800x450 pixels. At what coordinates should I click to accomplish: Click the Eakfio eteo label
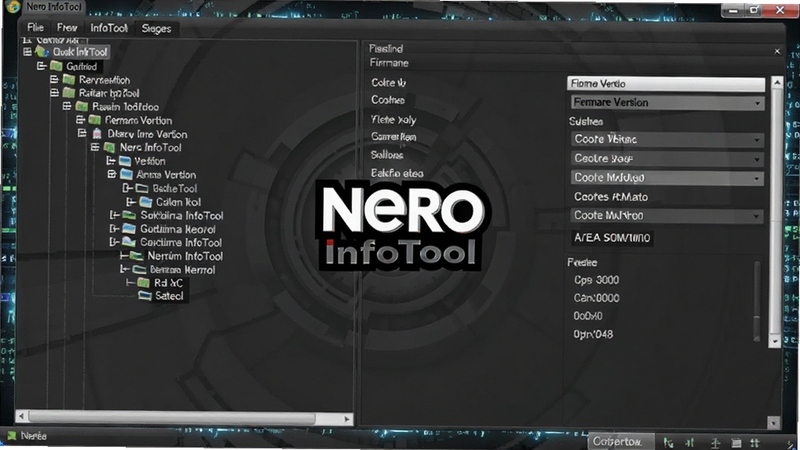(x=397, y=173)
